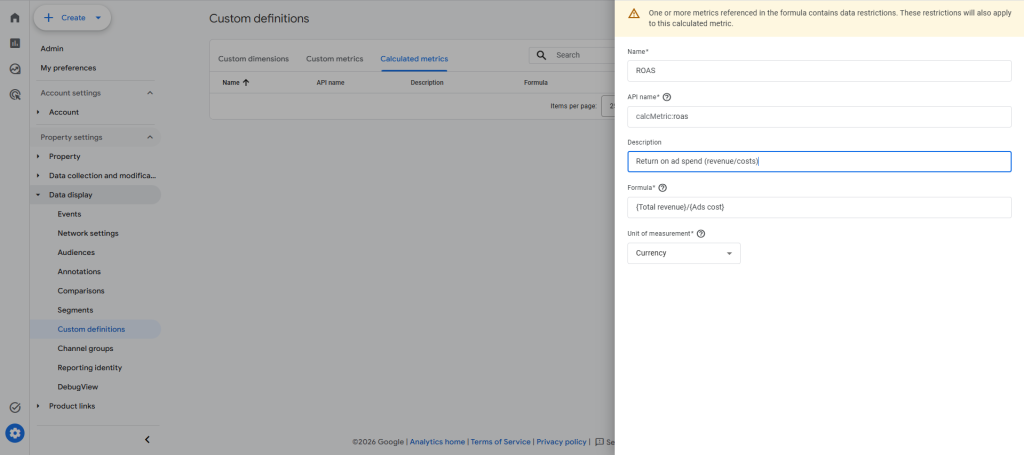This screenshot has height=455, width=1024.
Task: Click the checkmark icon above Admin gear
Action: click(14, 407)
